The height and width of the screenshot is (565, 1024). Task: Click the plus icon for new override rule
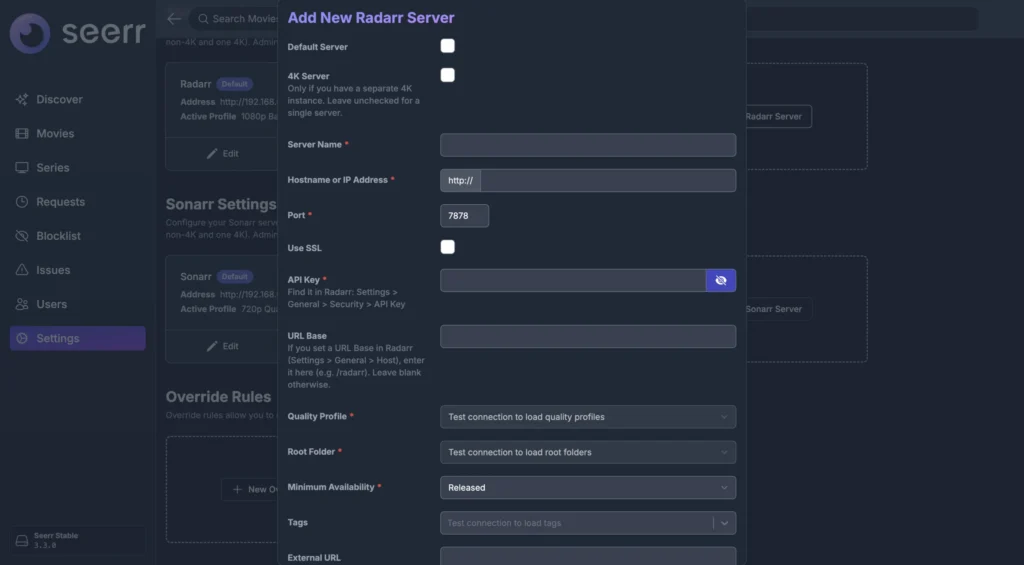pyautogui.click(x=237, y=489)
